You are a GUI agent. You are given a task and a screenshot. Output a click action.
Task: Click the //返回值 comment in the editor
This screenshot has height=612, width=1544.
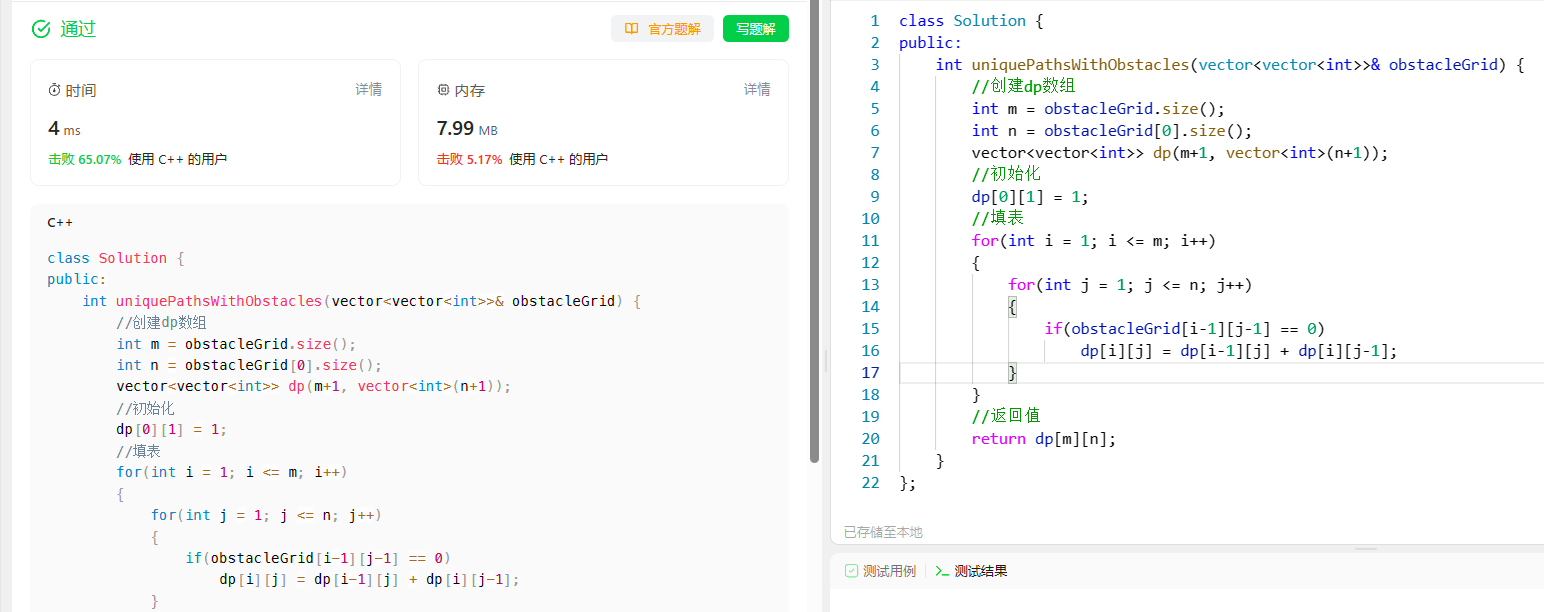point(1006,417)
